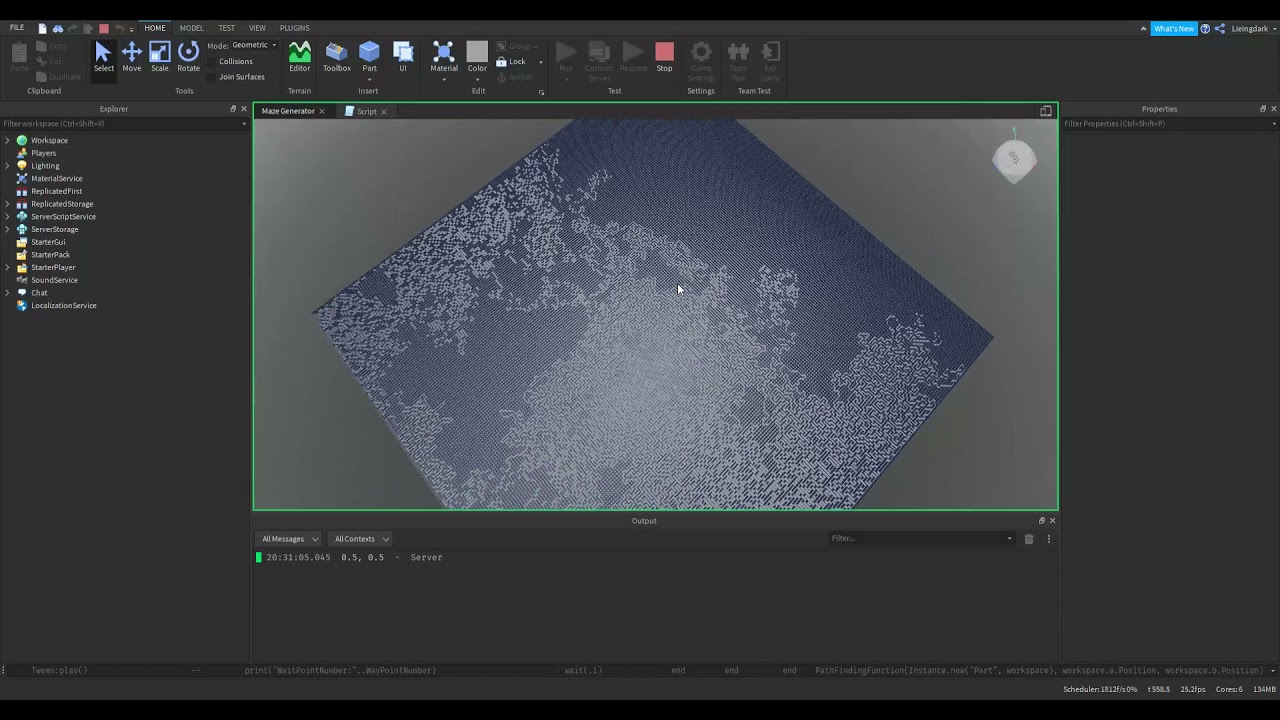Expand the Chat node
Screen dimensions: 1280x720
pos(8,293)
